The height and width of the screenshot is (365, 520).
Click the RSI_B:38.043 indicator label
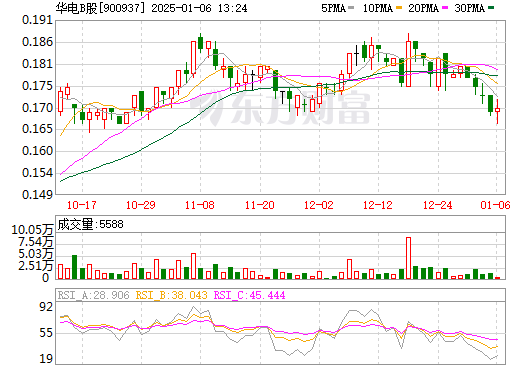[x=171, y=295]
